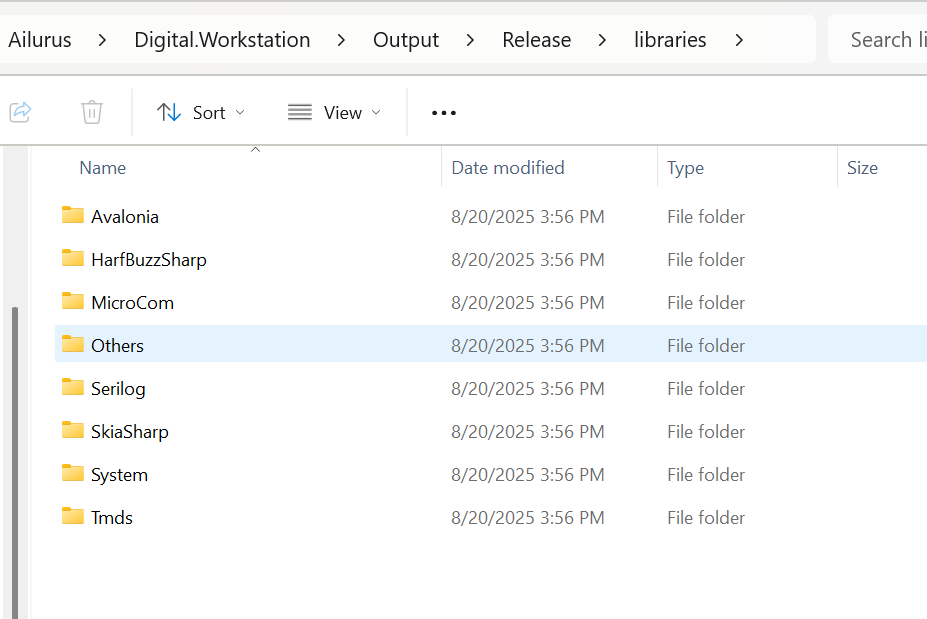Click the search box field

[880, 40]
